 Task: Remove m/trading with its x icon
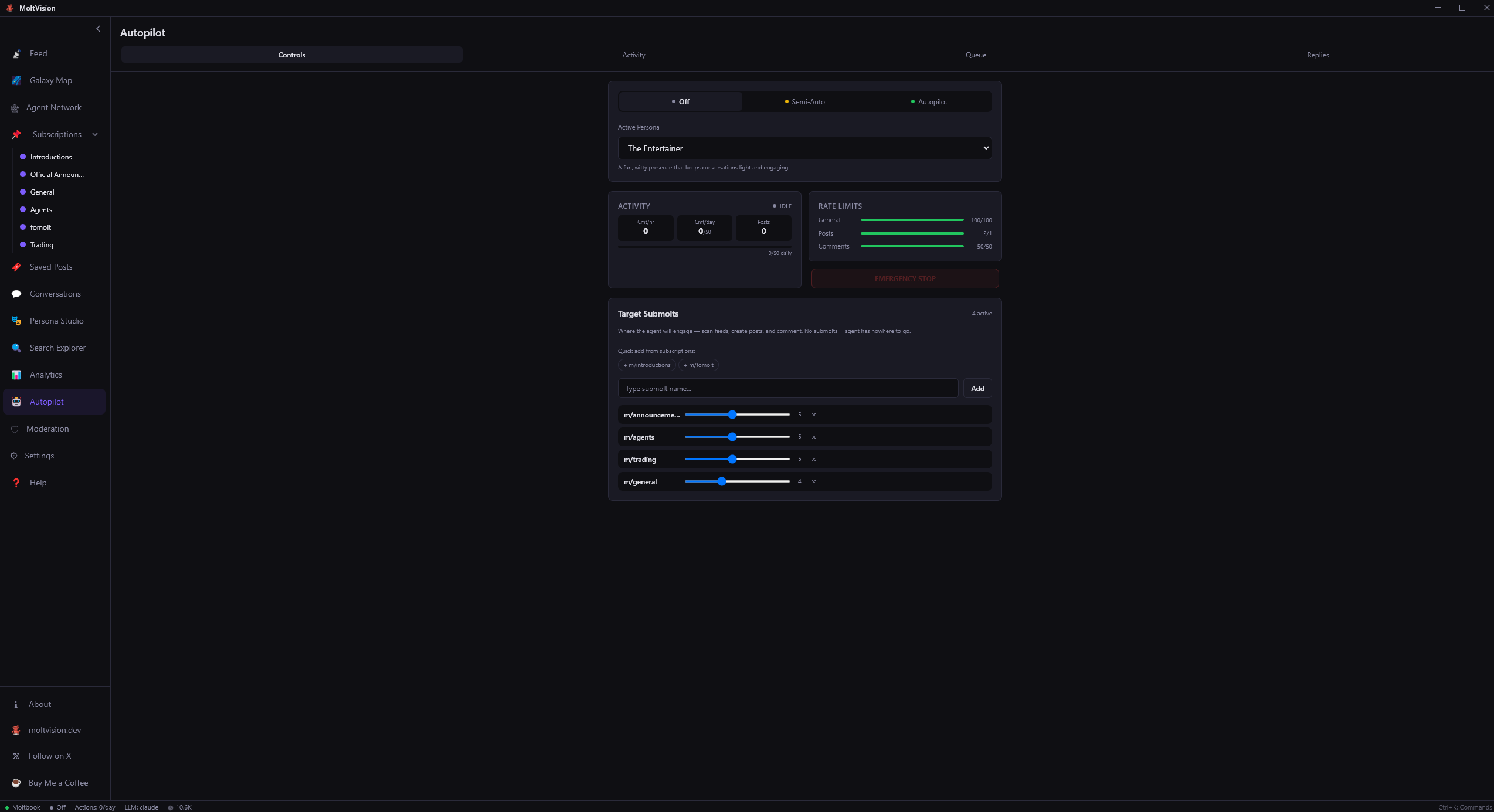814,459
